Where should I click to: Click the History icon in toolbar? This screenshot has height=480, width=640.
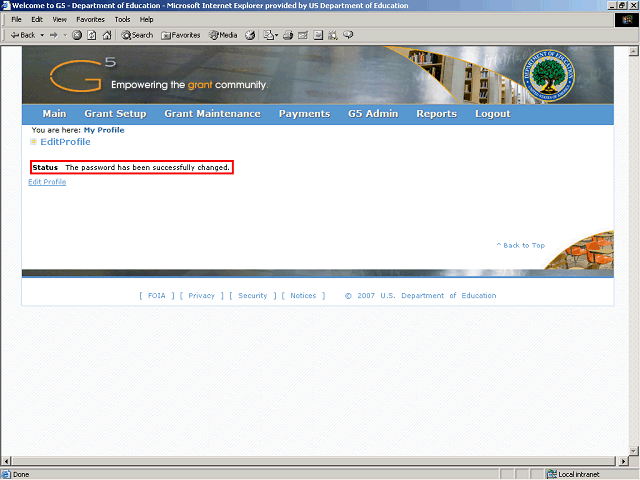[x=250, y=36]
